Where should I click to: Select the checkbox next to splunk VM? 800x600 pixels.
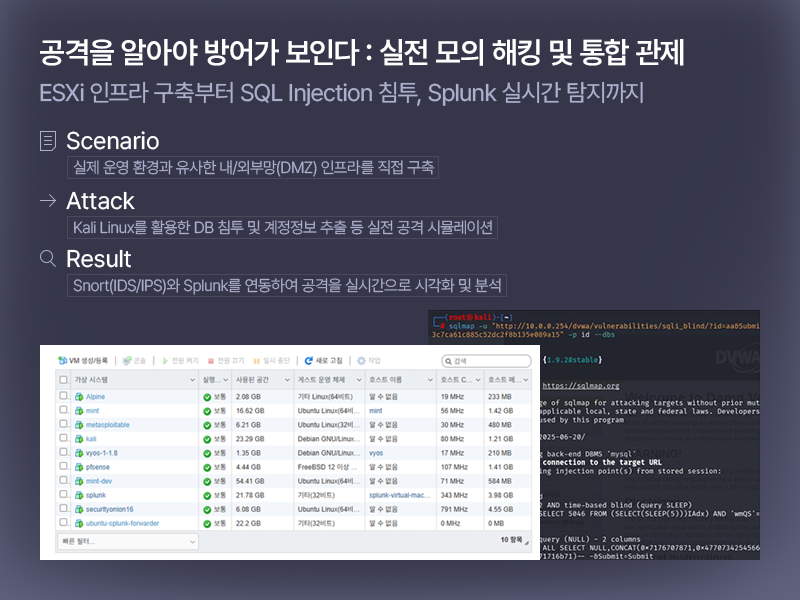[63, 494]
